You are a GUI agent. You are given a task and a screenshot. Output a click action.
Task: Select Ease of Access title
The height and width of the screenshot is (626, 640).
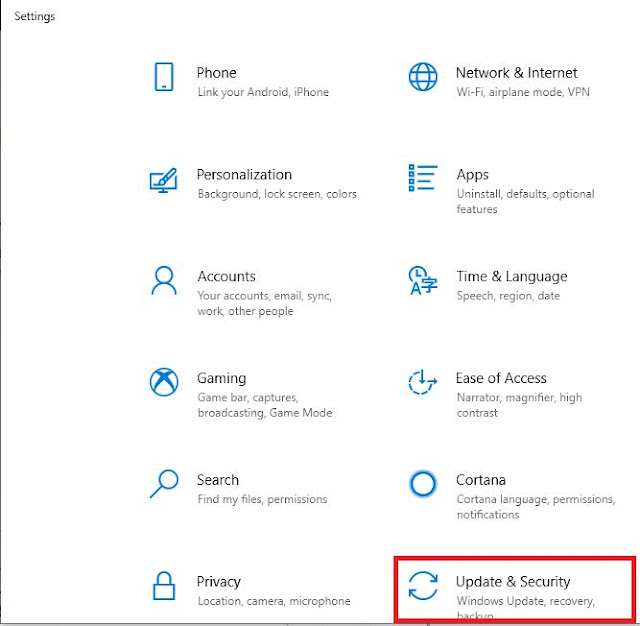tap(501, 378)
